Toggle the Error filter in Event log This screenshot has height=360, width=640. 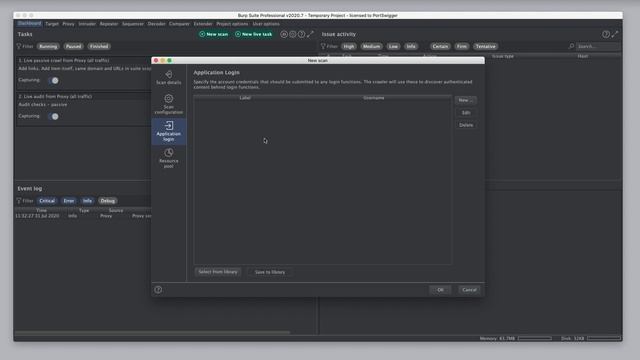(69, 201)
